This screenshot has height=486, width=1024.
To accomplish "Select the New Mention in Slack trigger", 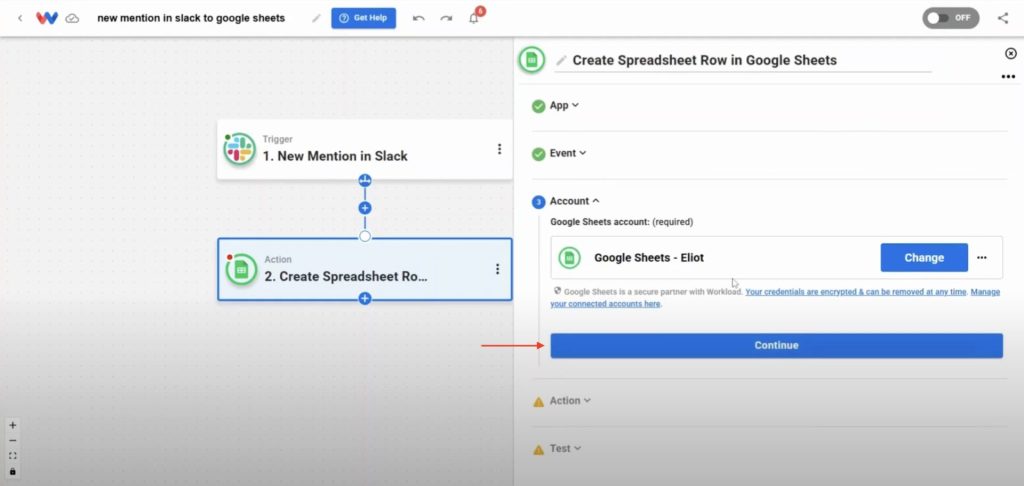I will [364, 149].
